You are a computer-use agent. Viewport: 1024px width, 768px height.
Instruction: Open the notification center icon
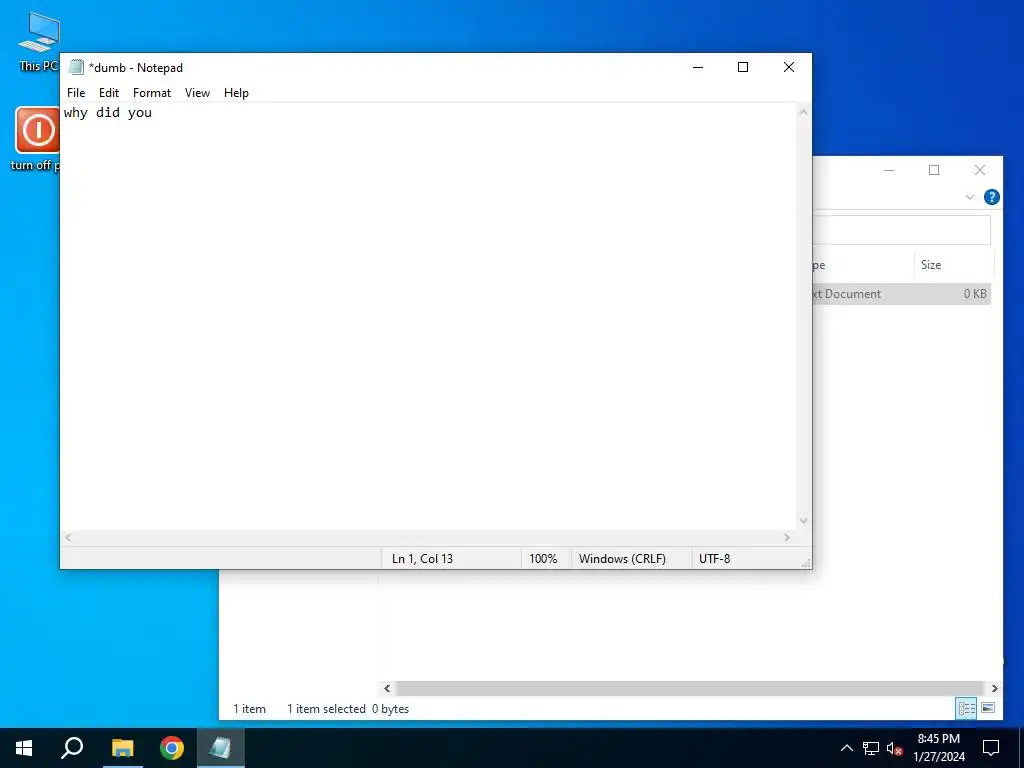[x=991, y=748]
